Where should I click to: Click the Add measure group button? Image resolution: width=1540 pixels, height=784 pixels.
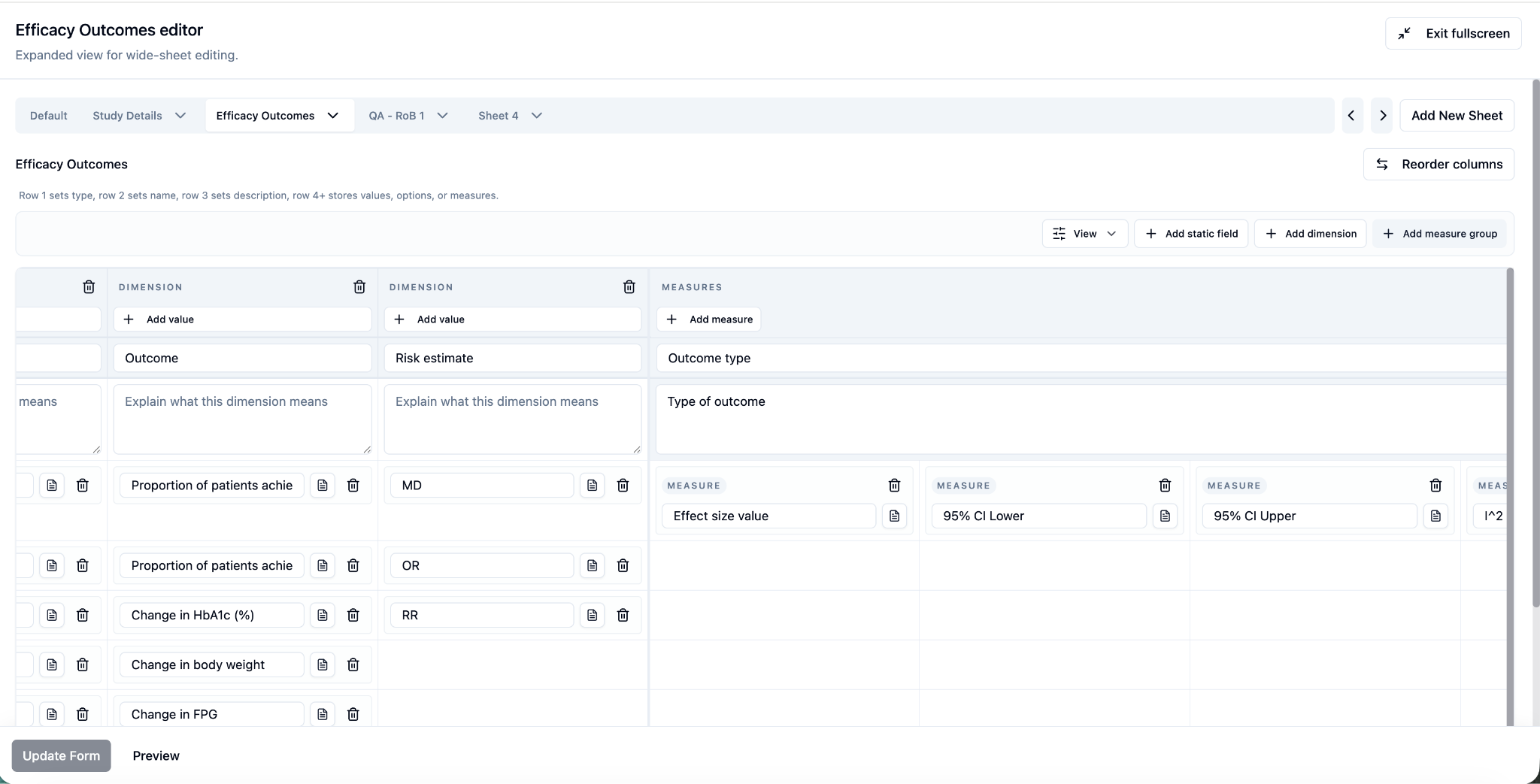[x=1439, y=234]
